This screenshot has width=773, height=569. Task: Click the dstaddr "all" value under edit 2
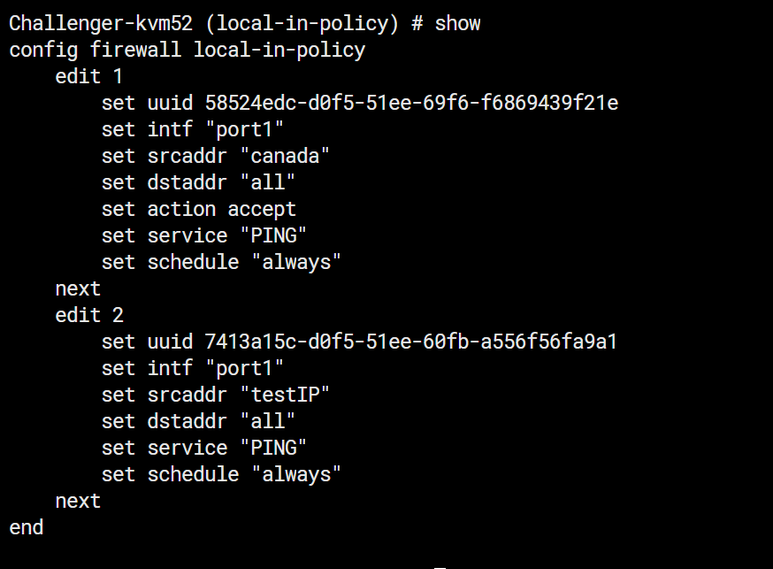[267, 421]
